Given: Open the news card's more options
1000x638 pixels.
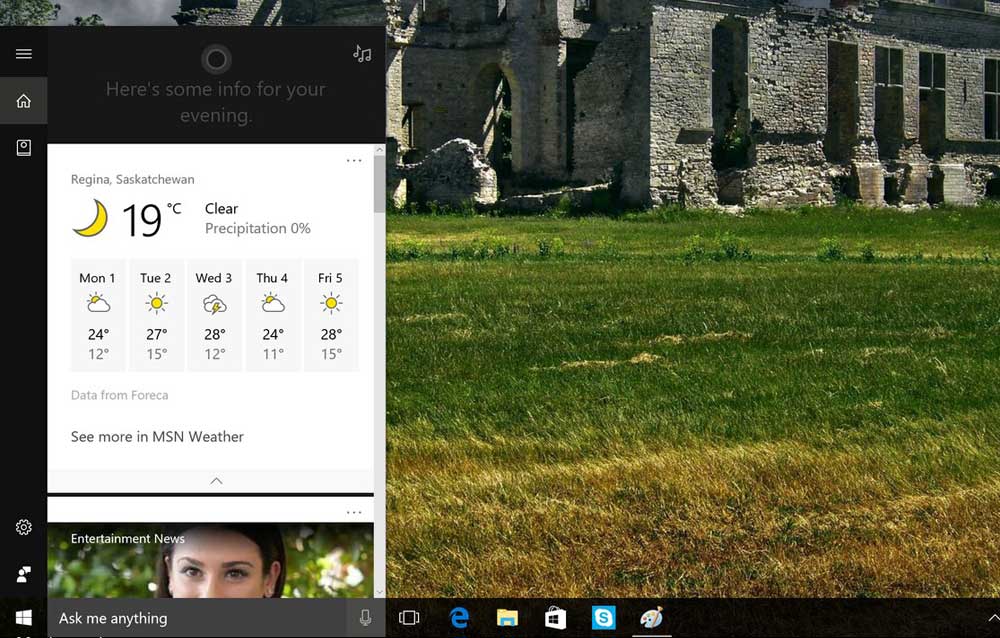Looking at the screenshot, I should (x=354, y=512).
